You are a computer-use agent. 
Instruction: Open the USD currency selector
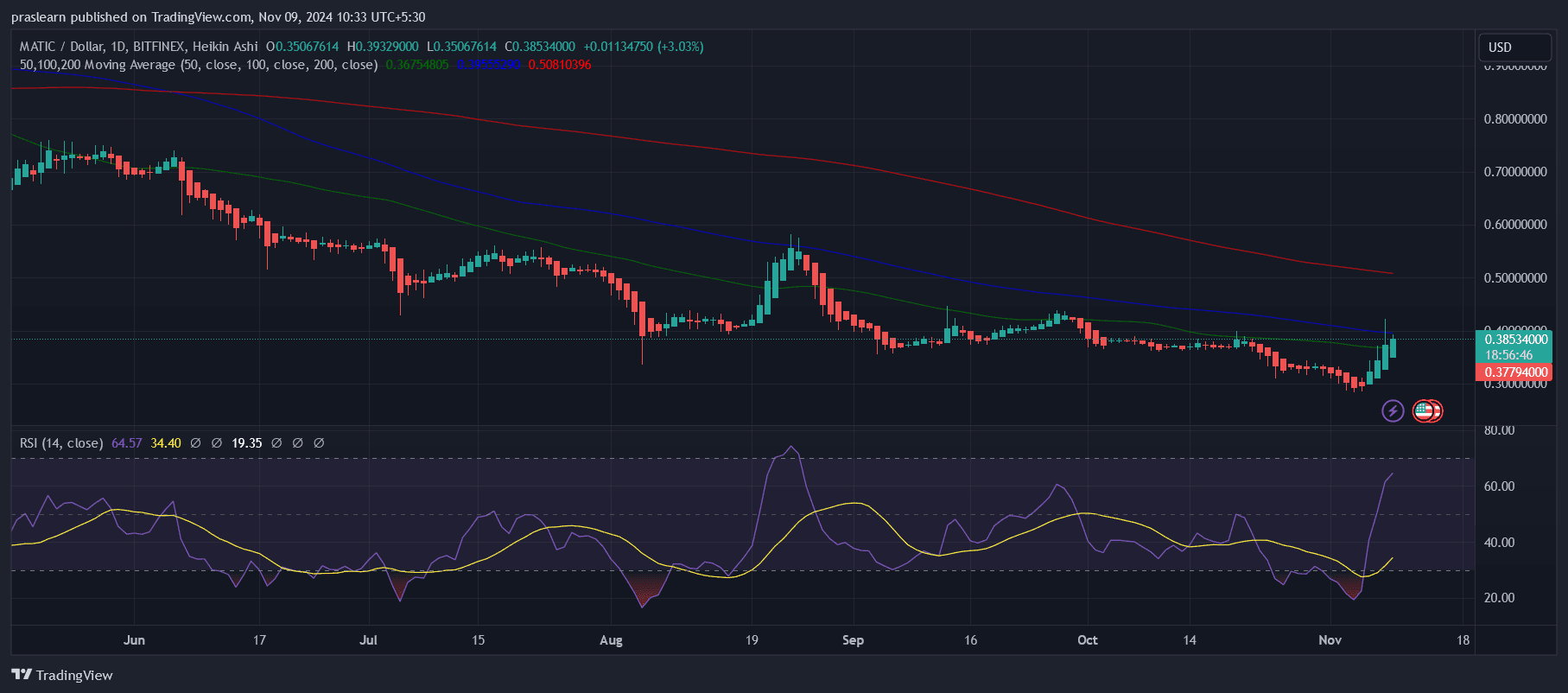1514,48
